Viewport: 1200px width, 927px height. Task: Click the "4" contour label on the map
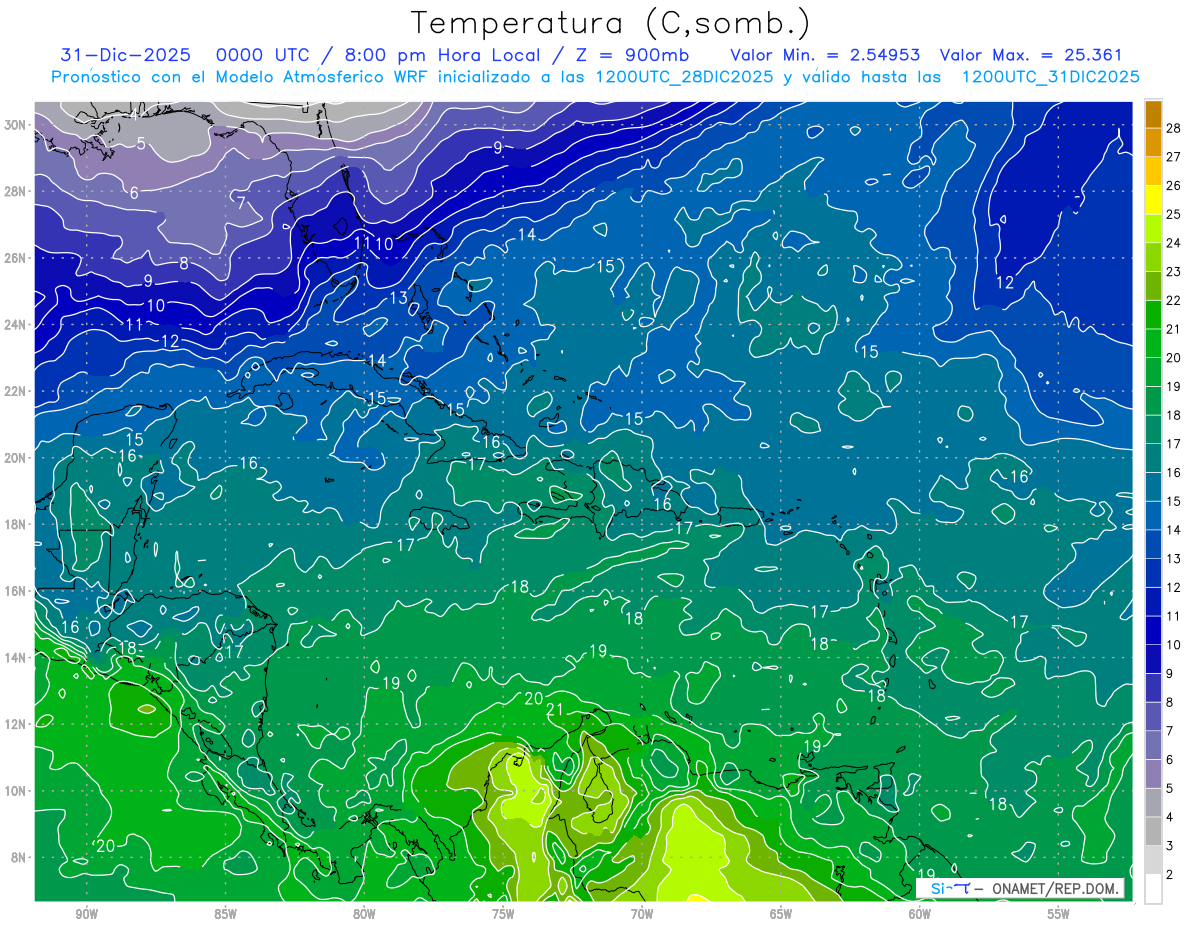tap(134, 116)
